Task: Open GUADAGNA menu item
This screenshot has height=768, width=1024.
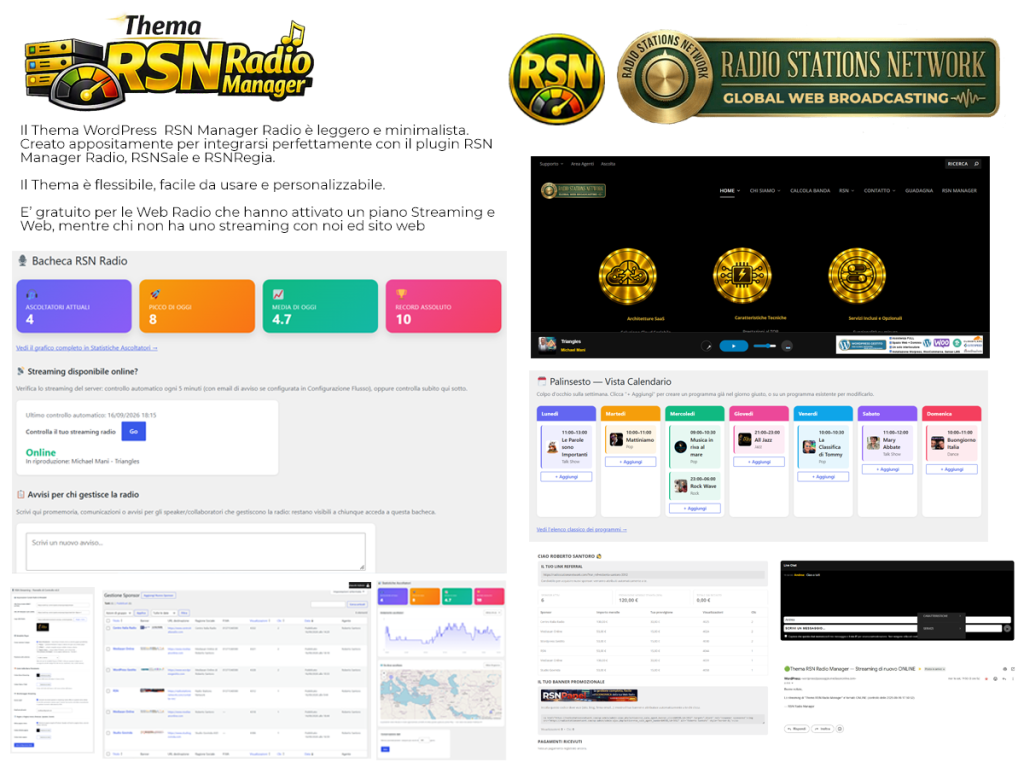Action: pos(919,191)
